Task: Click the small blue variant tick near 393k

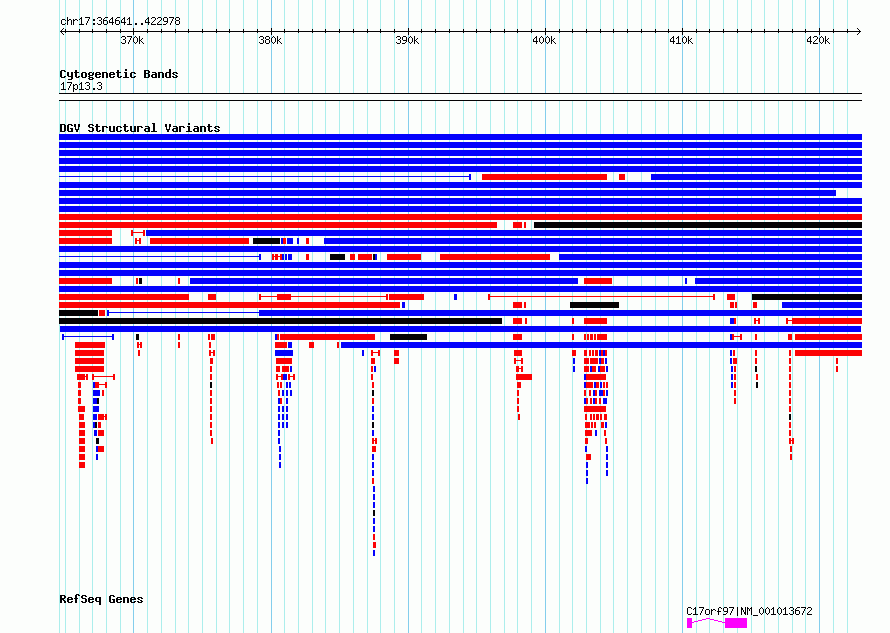Action: [455, 297]
